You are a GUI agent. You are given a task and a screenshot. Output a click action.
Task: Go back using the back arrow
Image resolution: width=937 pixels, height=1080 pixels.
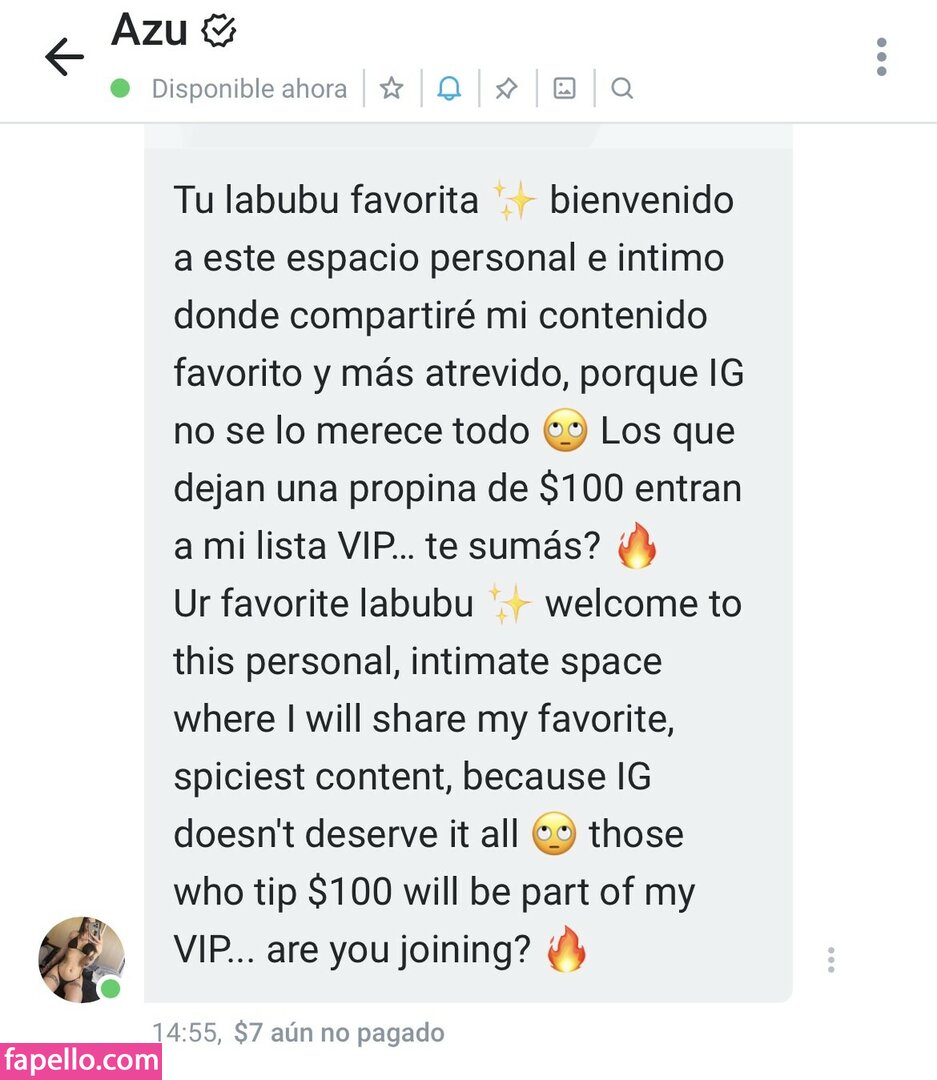(64, 56)
